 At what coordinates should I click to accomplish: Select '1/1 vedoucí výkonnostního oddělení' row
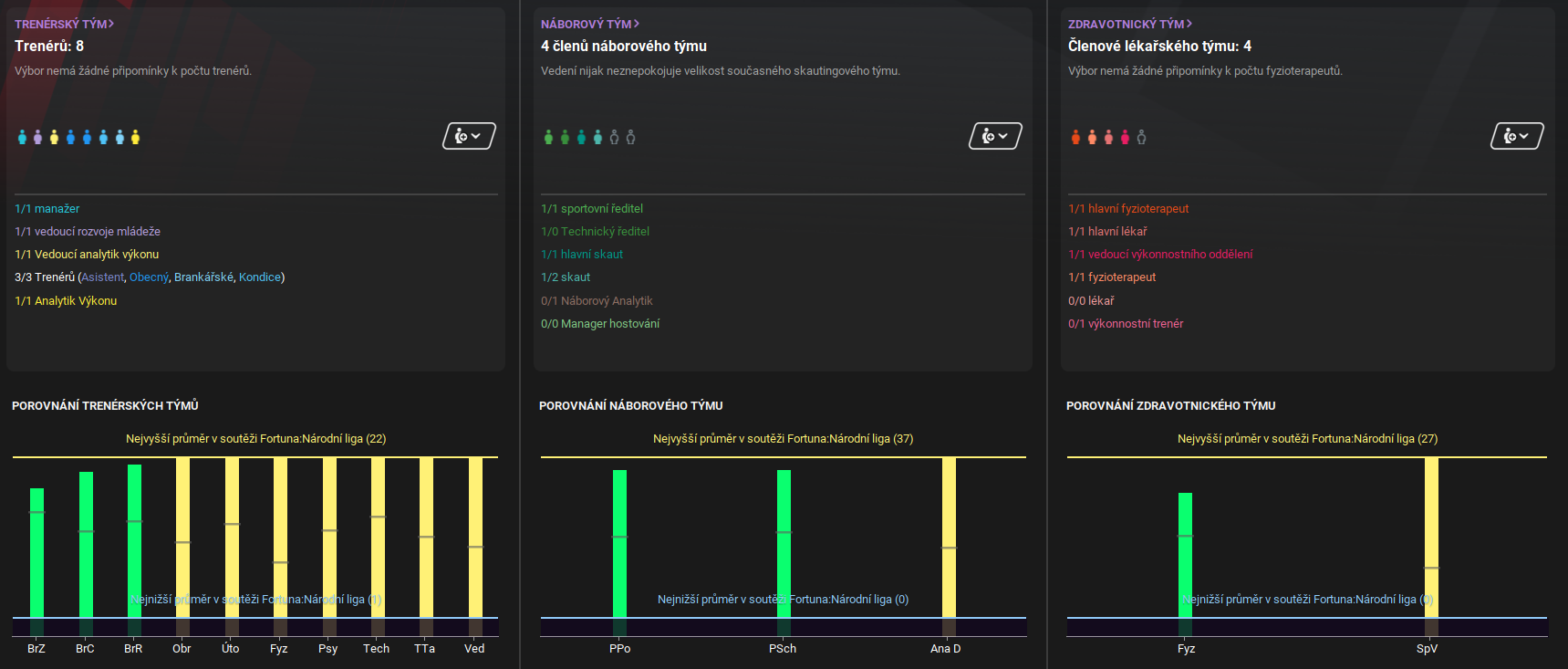click(1160, 255)
